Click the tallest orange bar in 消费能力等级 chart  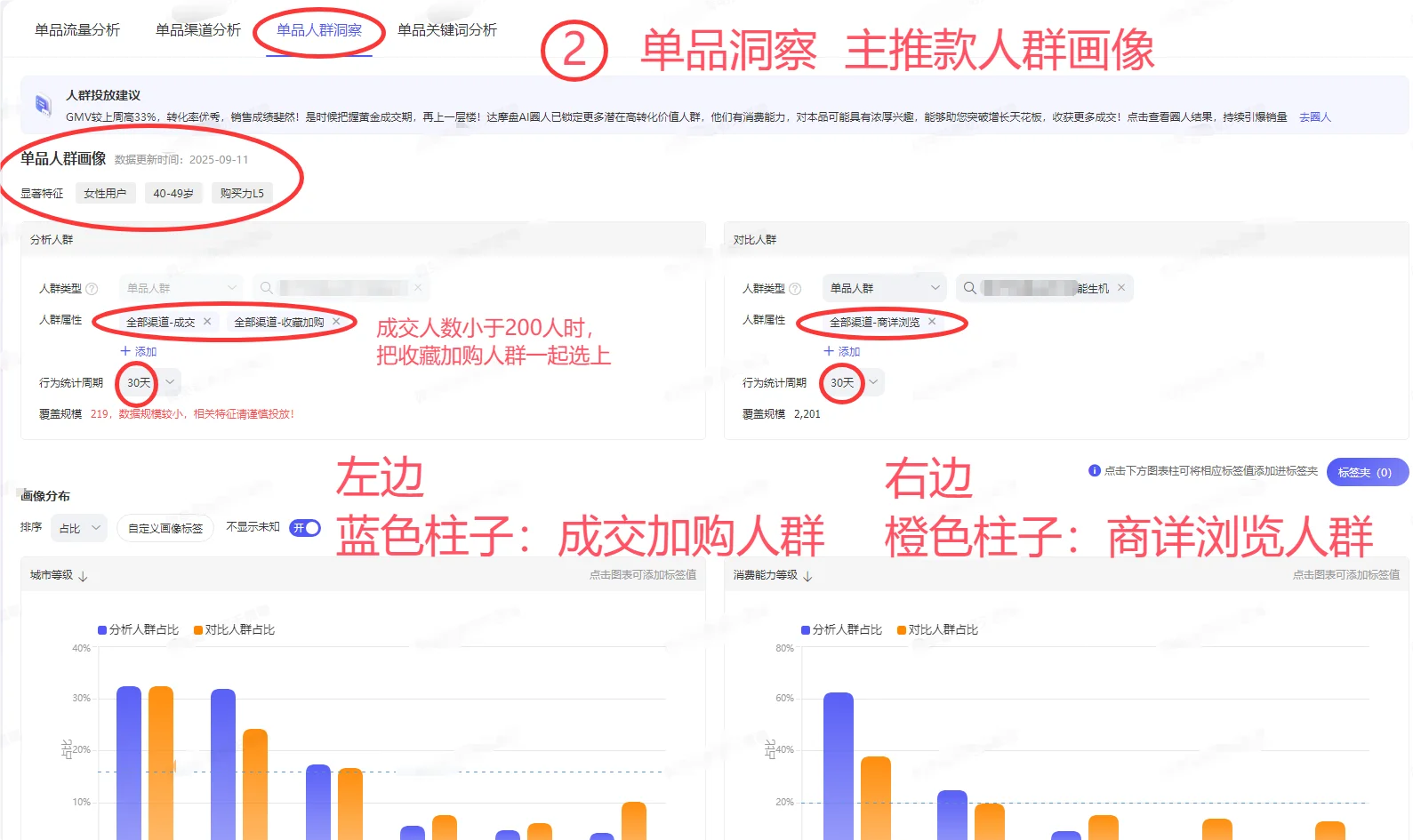(876, 798)
